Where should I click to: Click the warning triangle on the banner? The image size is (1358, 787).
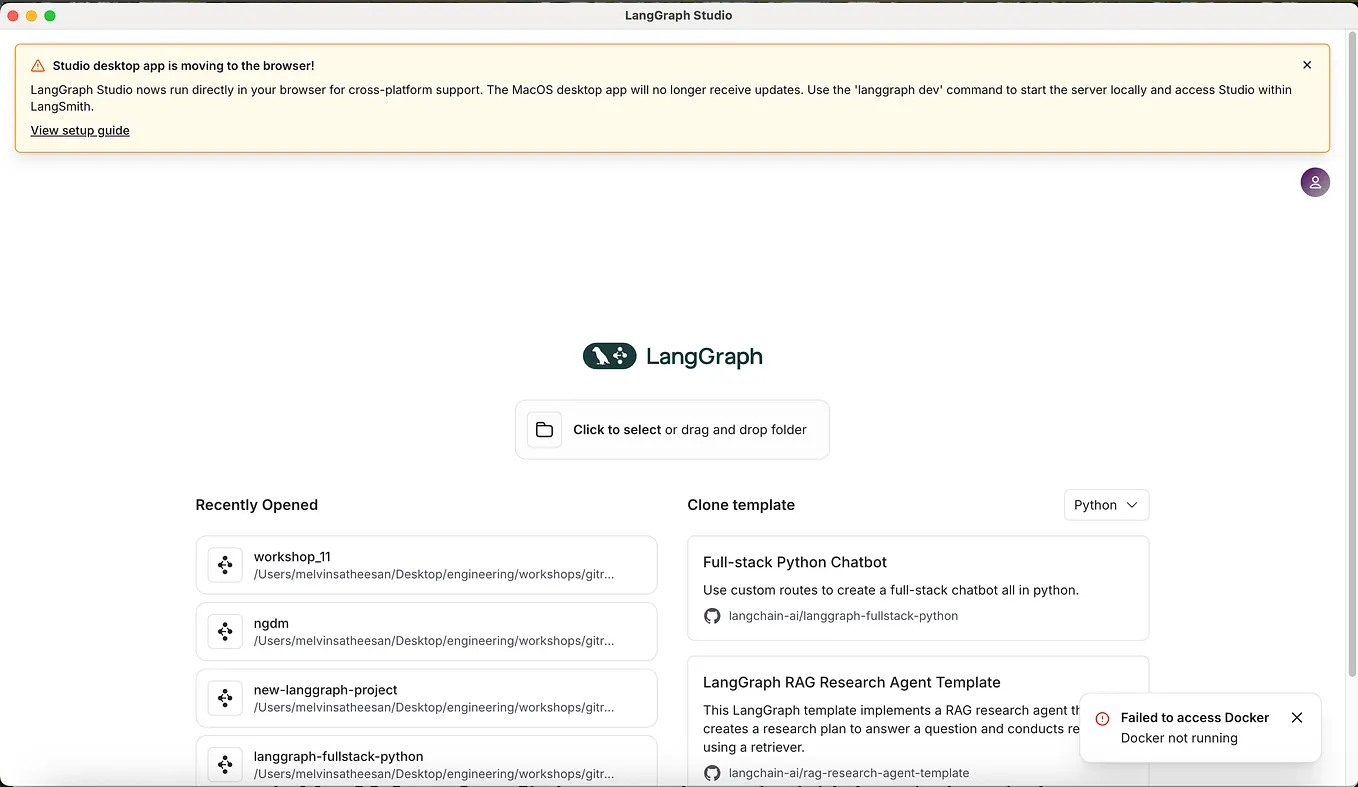(x=38, y=64)
